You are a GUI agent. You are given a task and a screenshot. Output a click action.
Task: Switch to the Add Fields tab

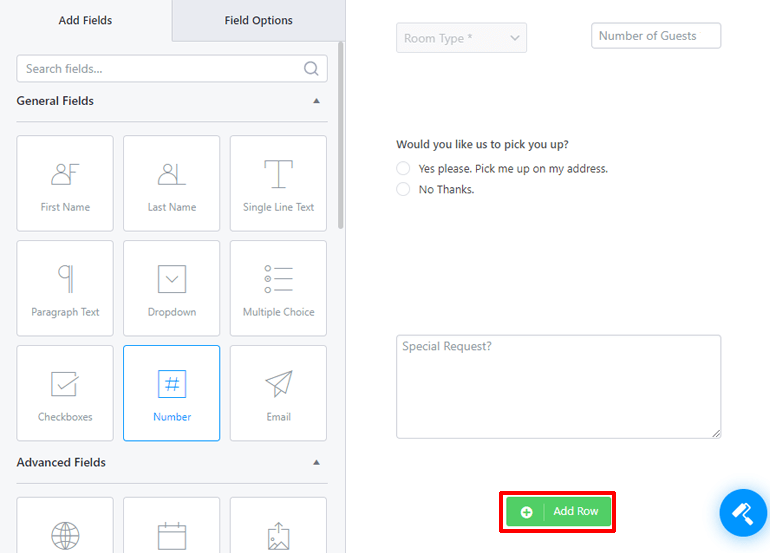85,21
